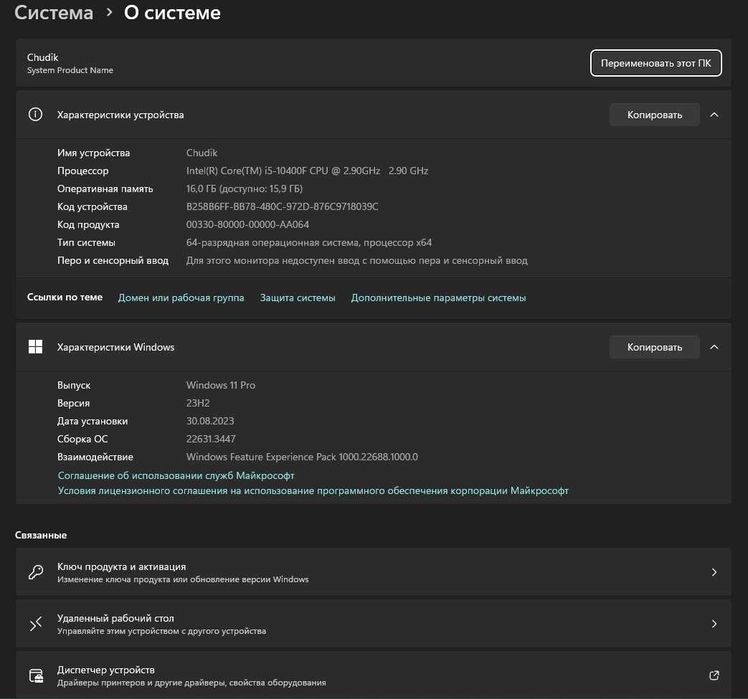Click the Device Manager icon

[x=36, y=676]
